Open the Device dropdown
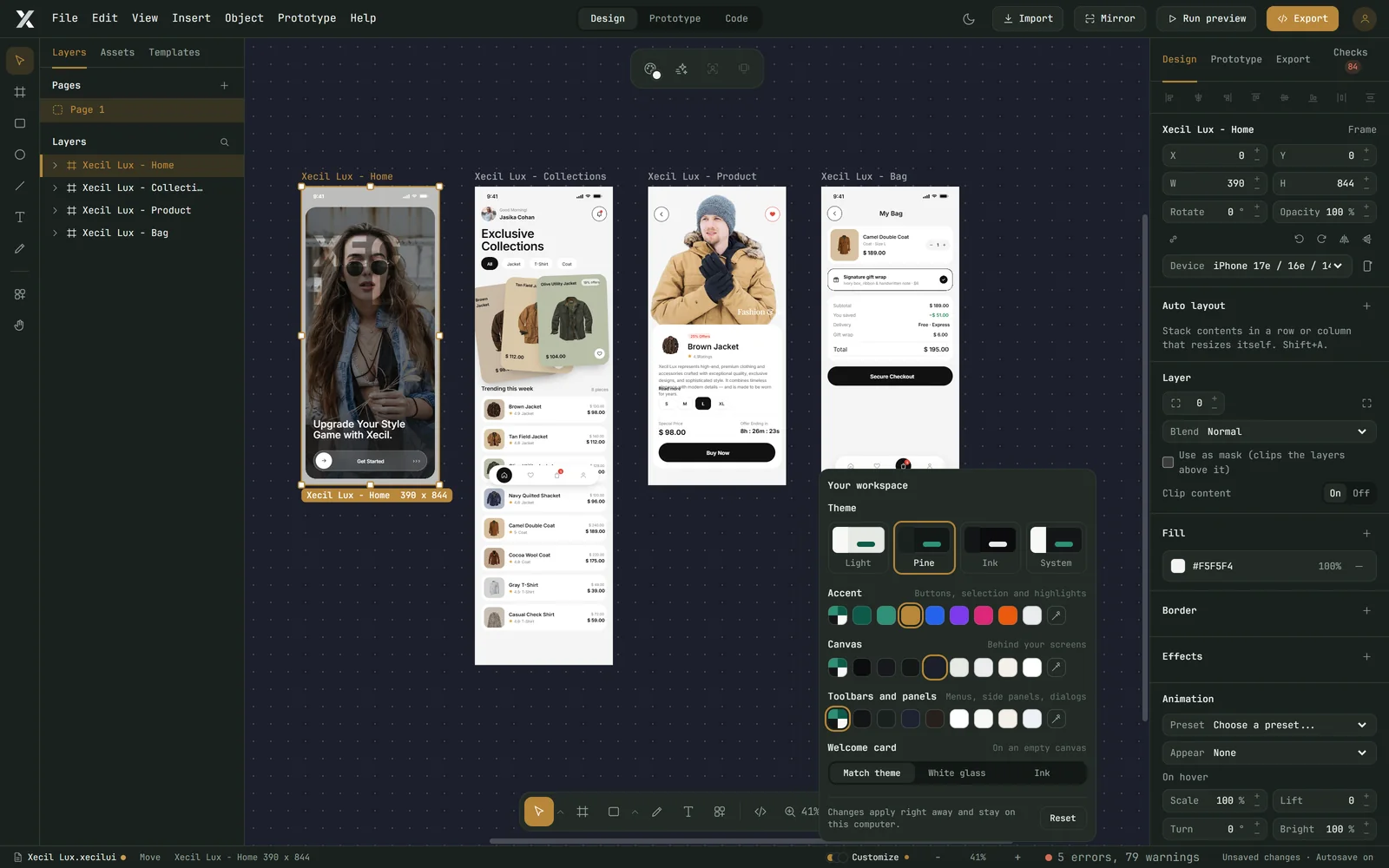 tap(1256, 266)
